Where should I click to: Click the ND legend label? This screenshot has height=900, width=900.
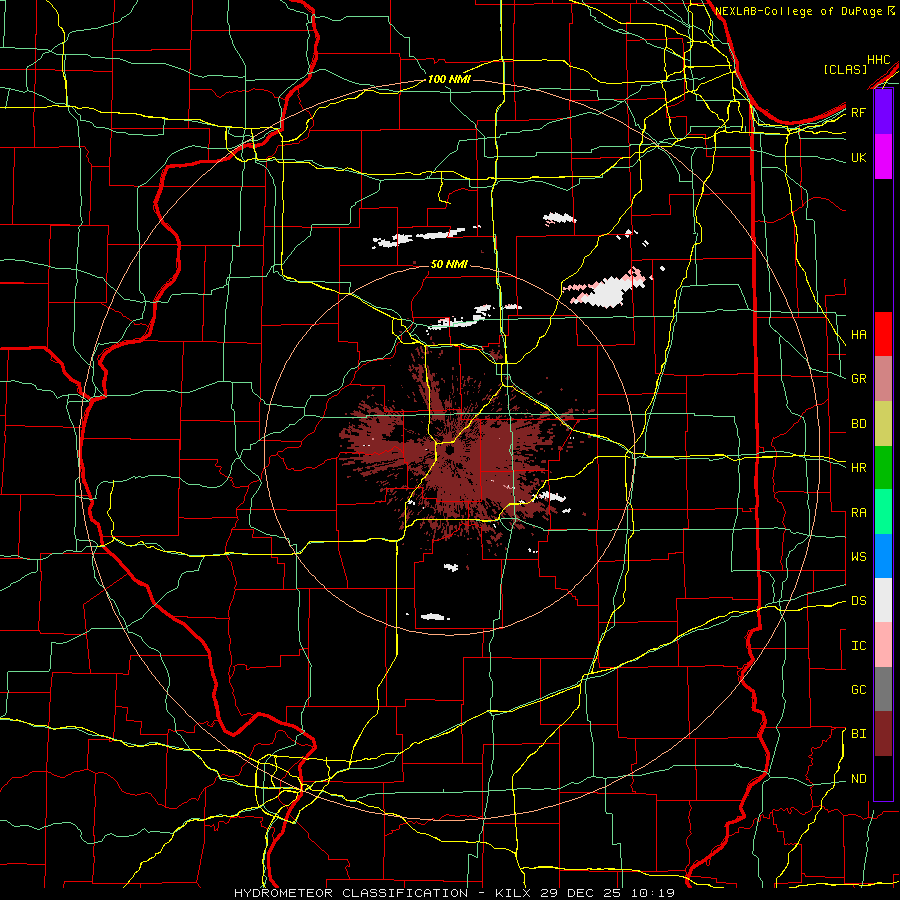click(x=859, y=778)
